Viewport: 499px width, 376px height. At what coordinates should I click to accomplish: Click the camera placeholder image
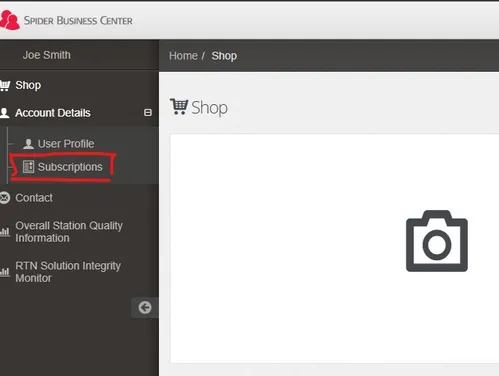[437, 241]
